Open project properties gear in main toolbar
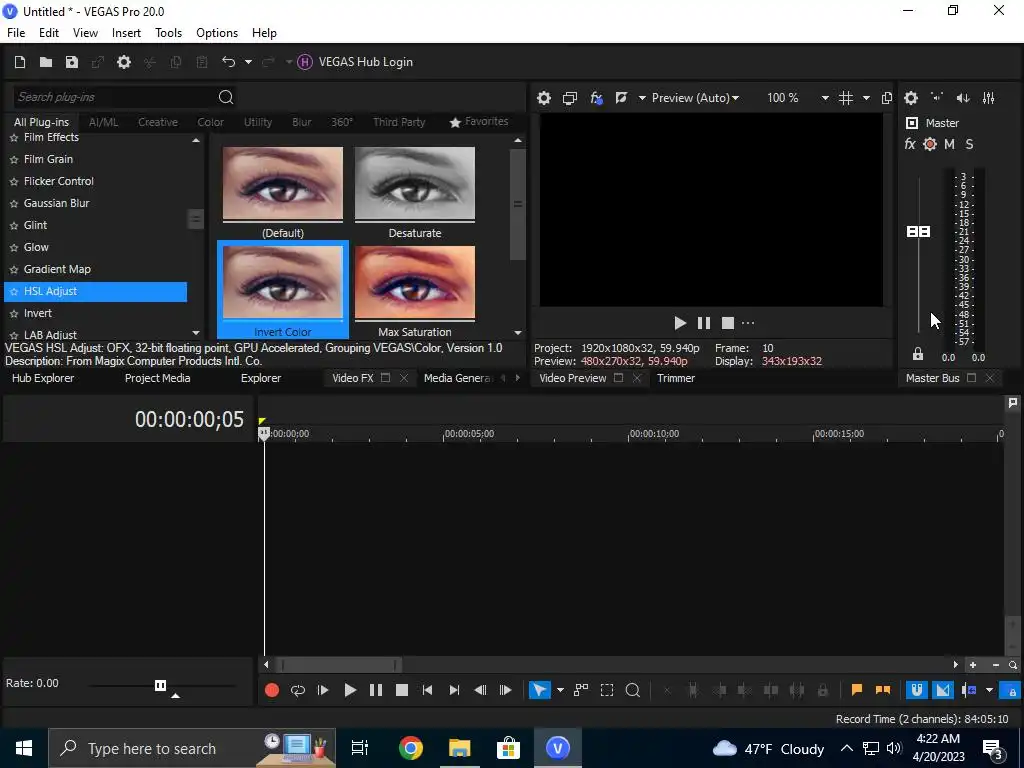Screen dimensions: 1024x768 click(x=123, y=62)
